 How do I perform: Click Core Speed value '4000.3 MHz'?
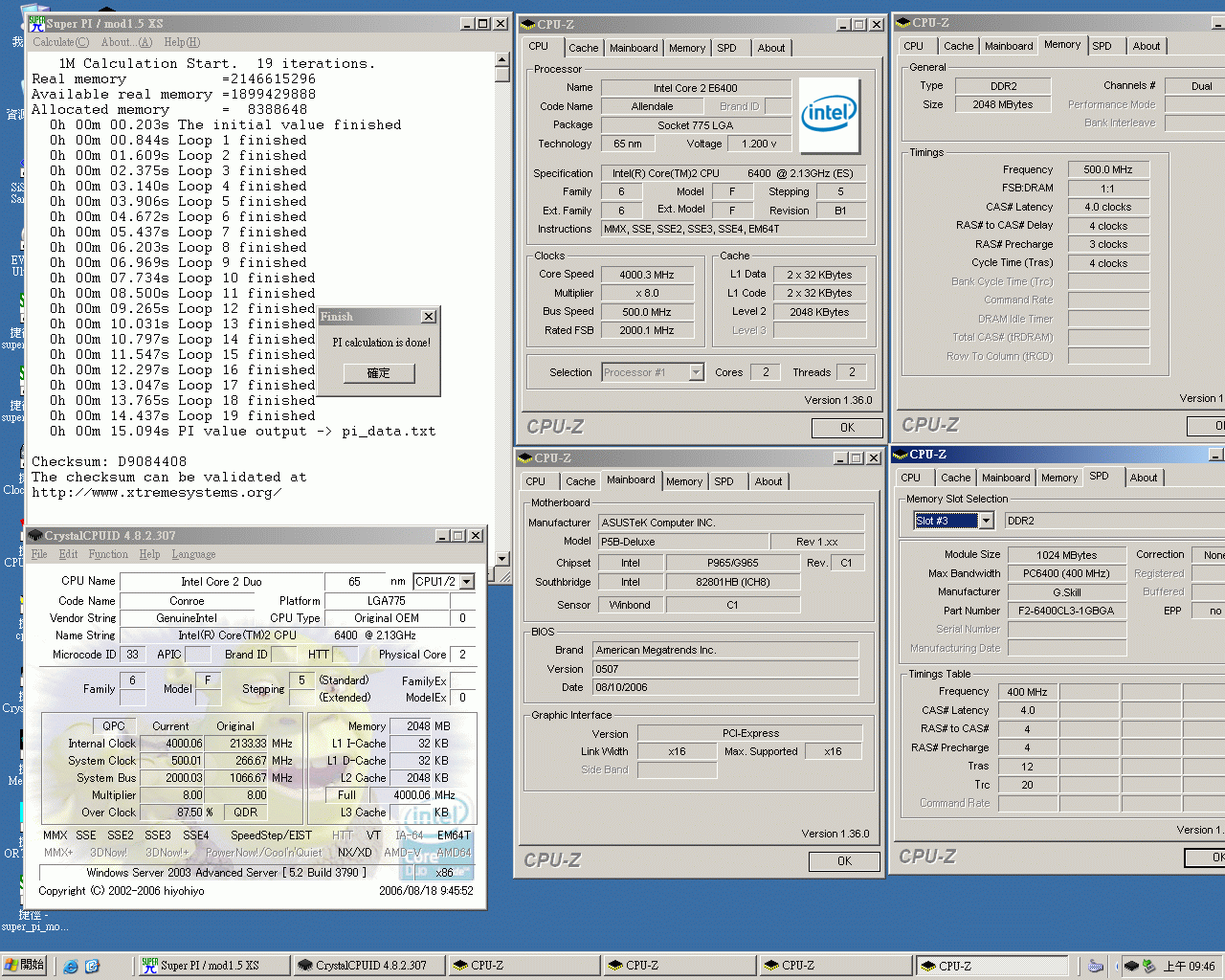(x=647, y=275)
